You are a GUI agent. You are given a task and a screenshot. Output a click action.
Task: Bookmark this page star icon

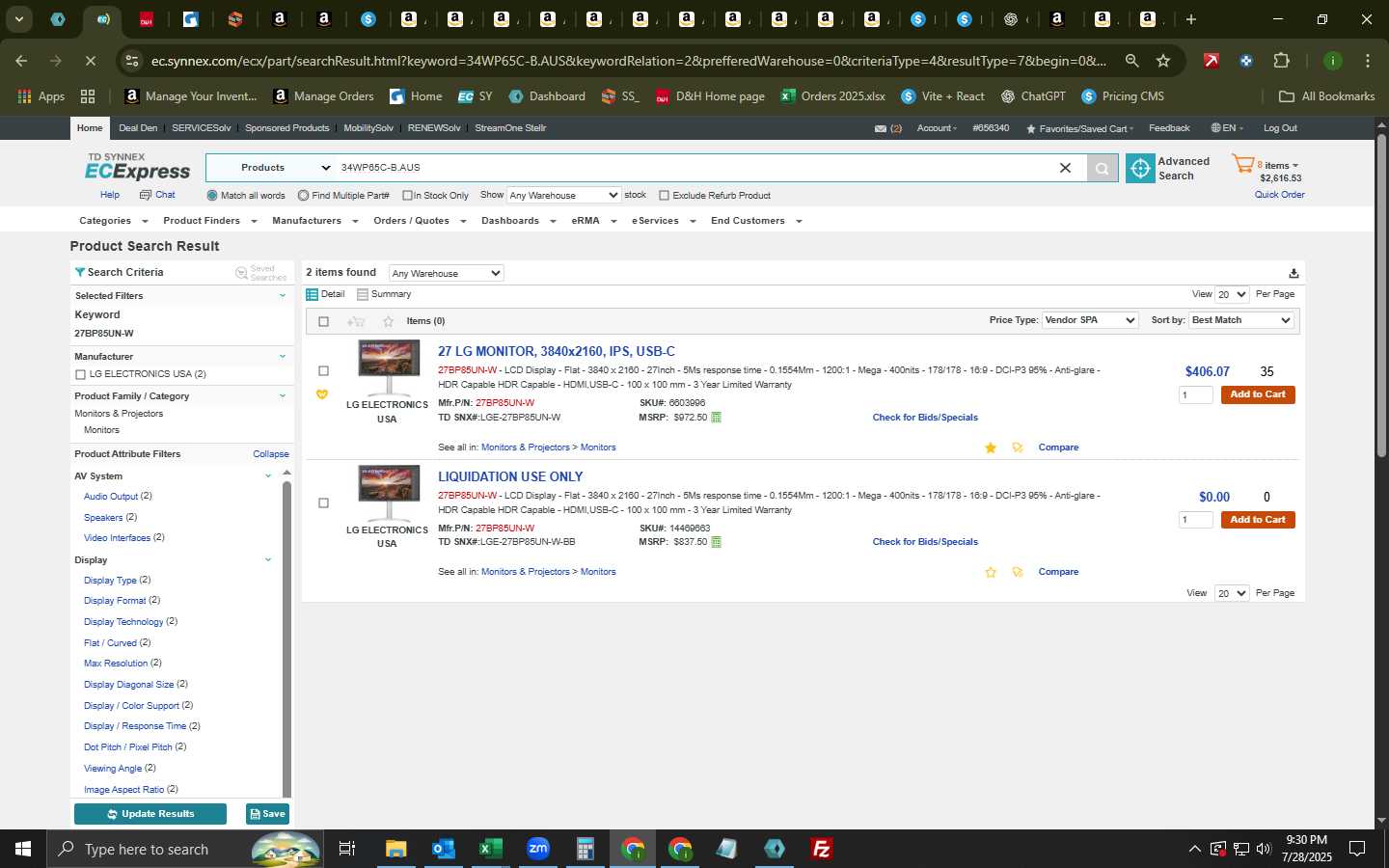(x=1163, y=61)
